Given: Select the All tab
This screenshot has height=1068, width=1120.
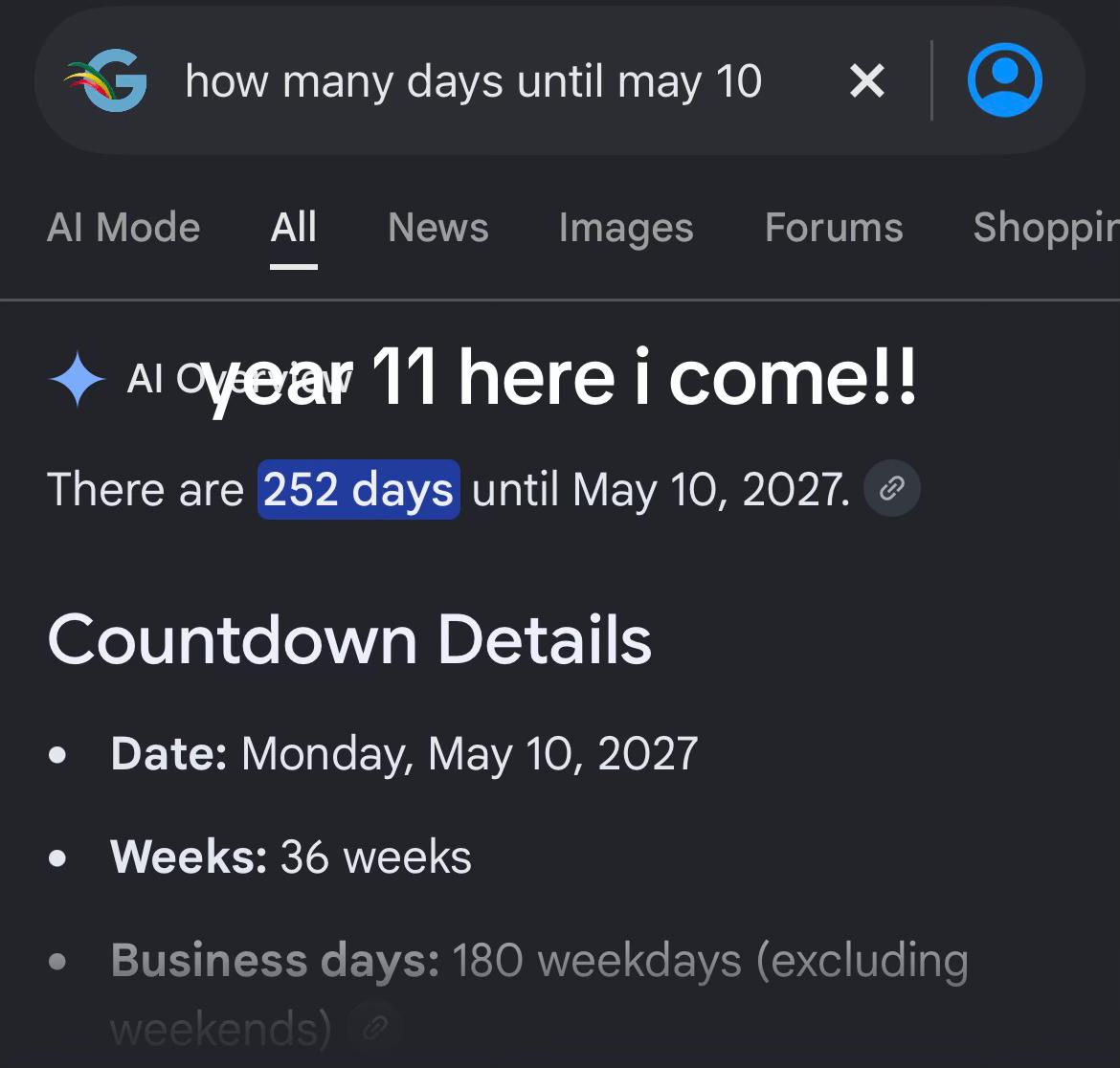Looking at the screenshot, I should pos(294,228).
